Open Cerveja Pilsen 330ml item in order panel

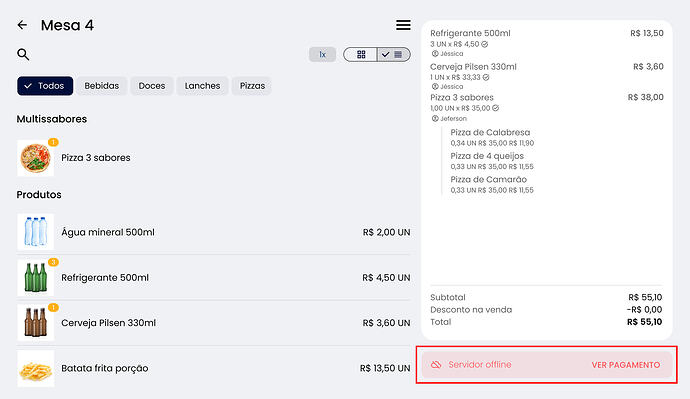[547, 76]
